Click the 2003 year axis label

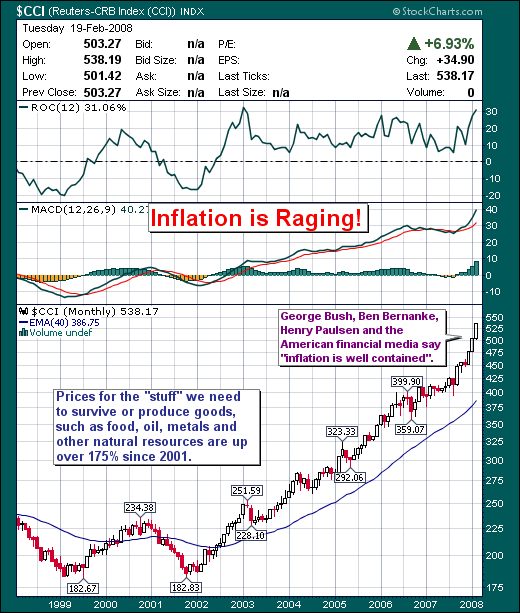[243, 604]
